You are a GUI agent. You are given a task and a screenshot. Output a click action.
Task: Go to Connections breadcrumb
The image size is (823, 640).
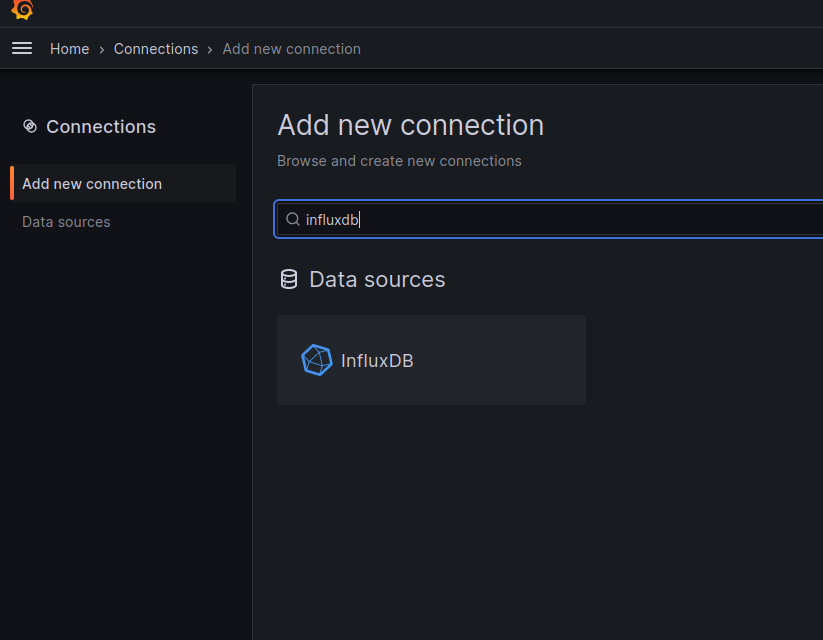pos(156,49)
